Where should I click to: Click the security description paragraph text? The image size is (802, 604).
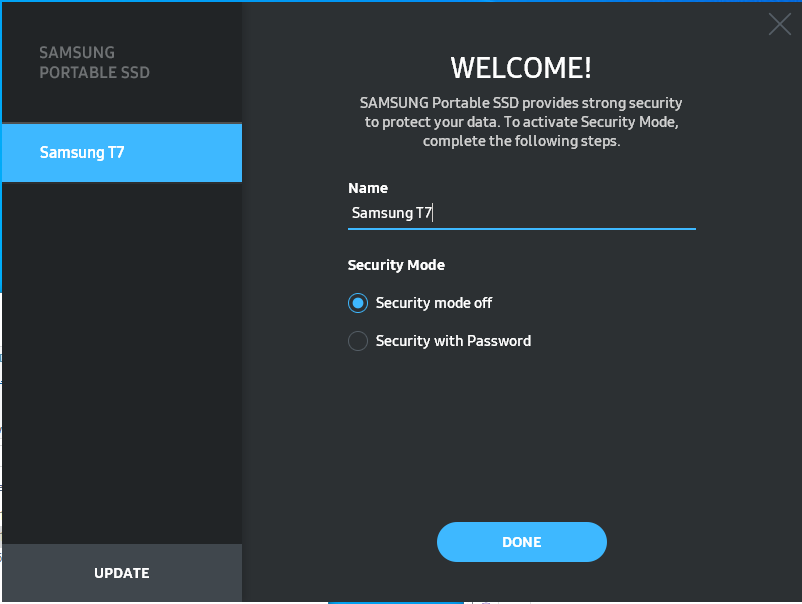521,122
